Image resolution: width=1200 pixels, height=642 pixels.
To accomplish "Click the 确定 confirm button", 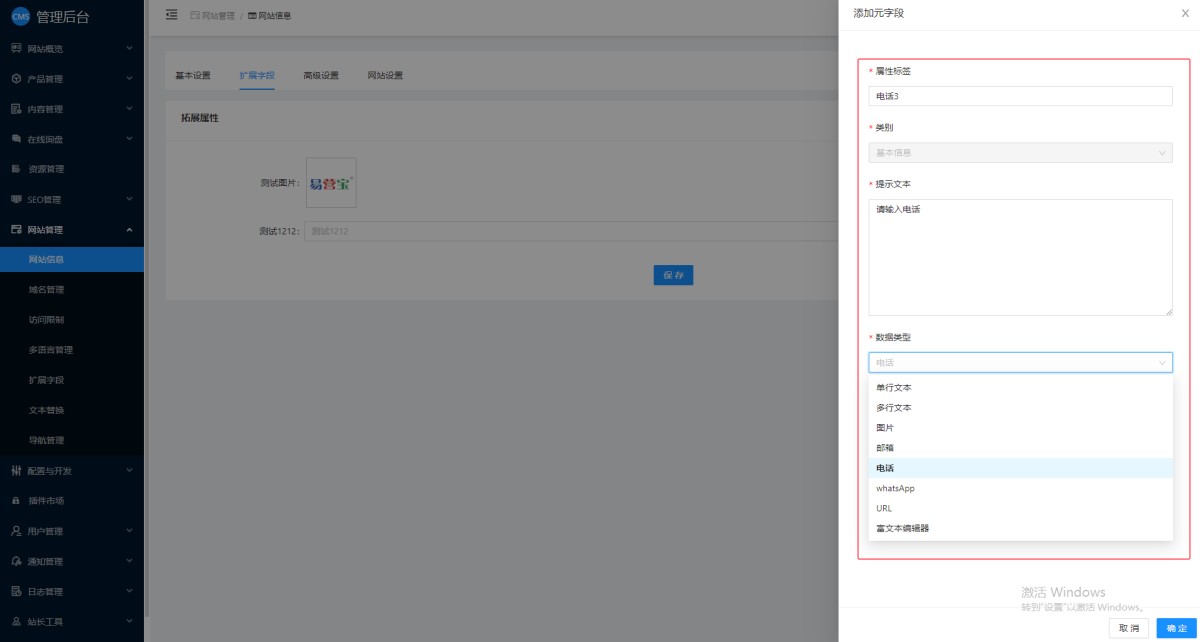I will (1177, 628).
